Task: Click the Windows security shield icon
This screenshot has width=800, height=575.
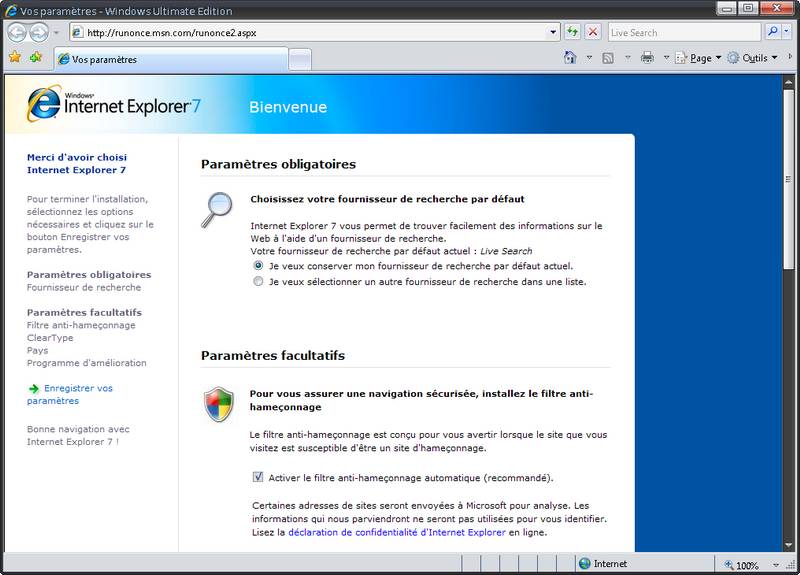Action: [x=219, y=404]
